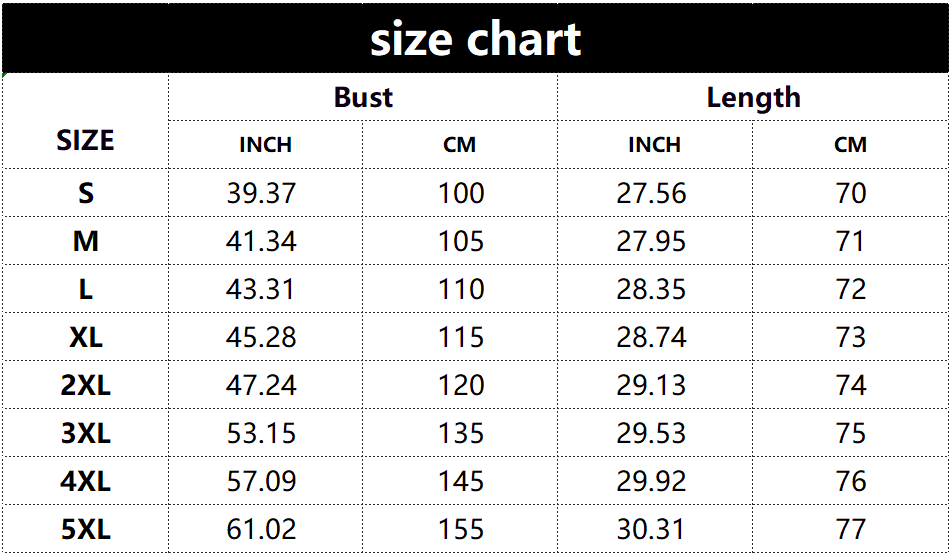Click the bust cm value 145

(x=461, y=481)
